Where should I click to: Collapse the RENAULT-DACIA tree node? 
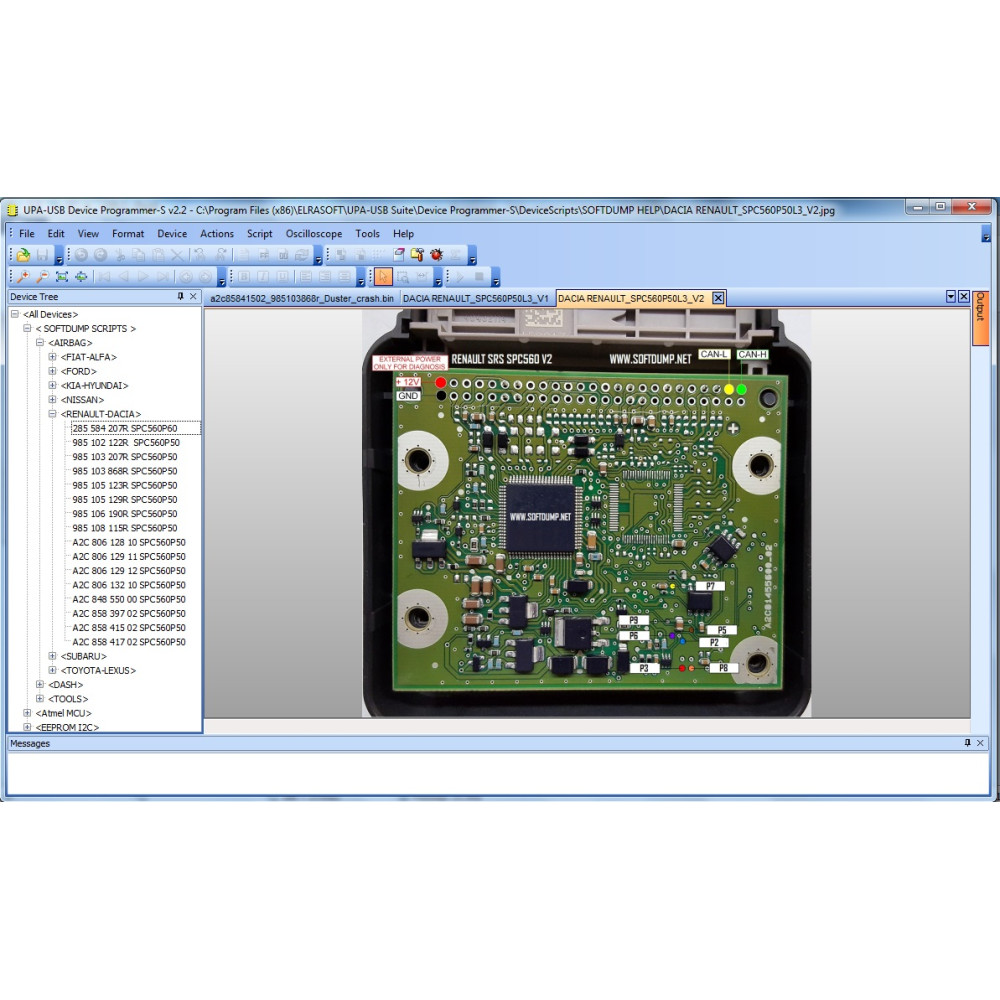point(52,414)
